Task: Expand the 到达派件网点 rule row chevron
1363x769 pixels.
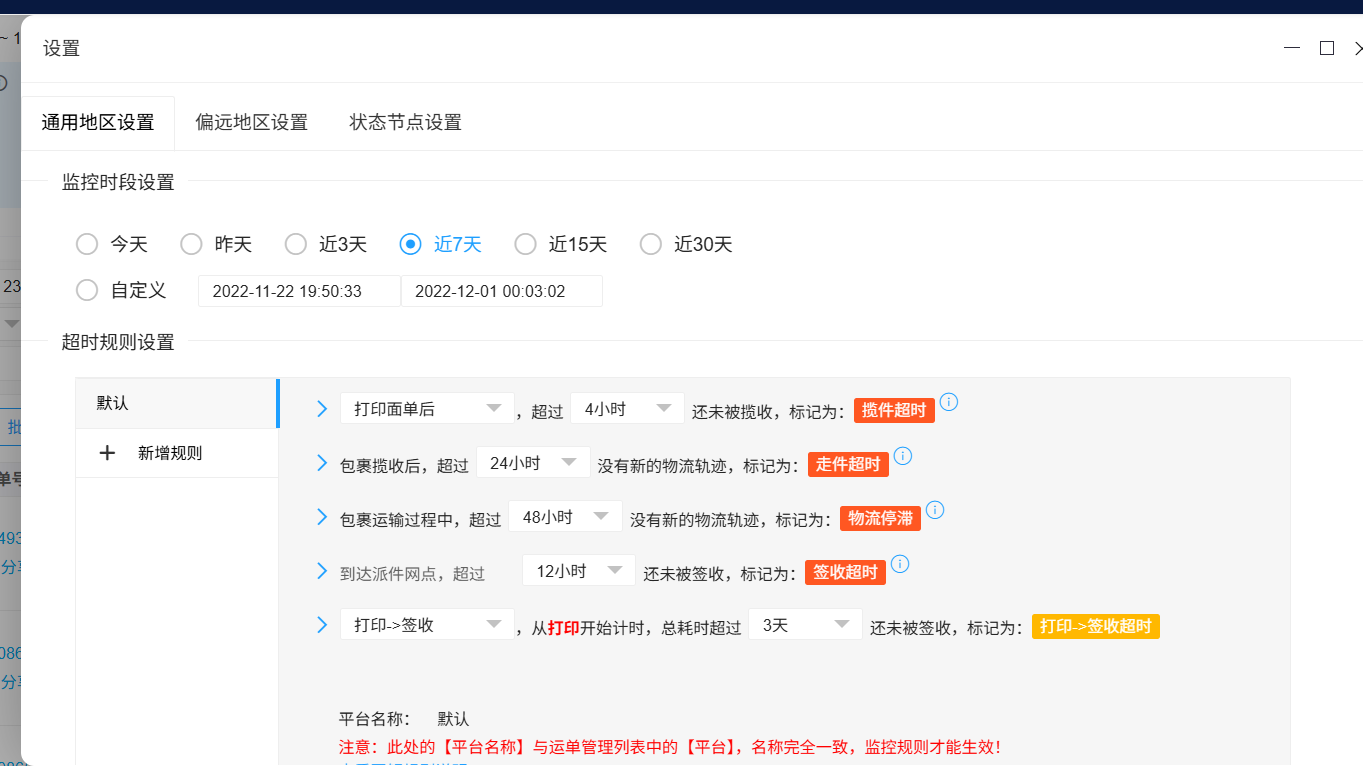Action: click(322, 571)
